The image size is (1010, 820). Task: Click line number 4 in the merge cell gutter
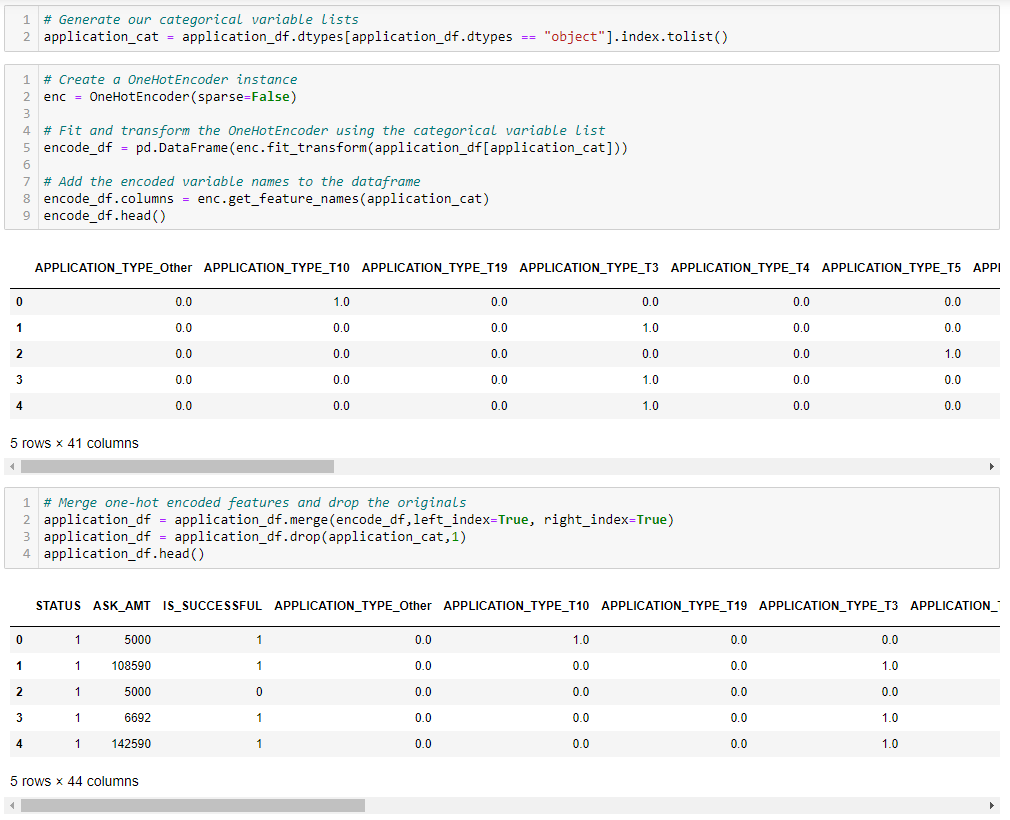click(26, 554)
